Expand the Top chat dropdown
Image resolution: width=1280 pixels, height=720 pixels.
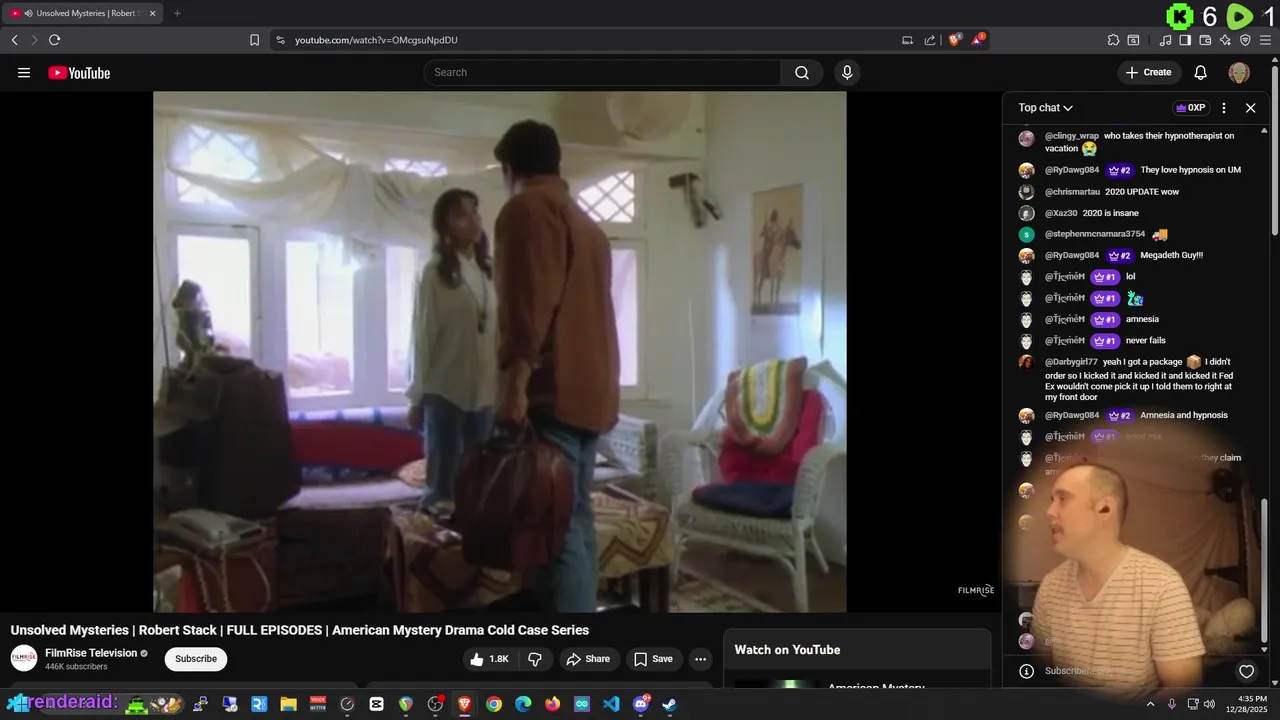click(x=1045, y=108)
